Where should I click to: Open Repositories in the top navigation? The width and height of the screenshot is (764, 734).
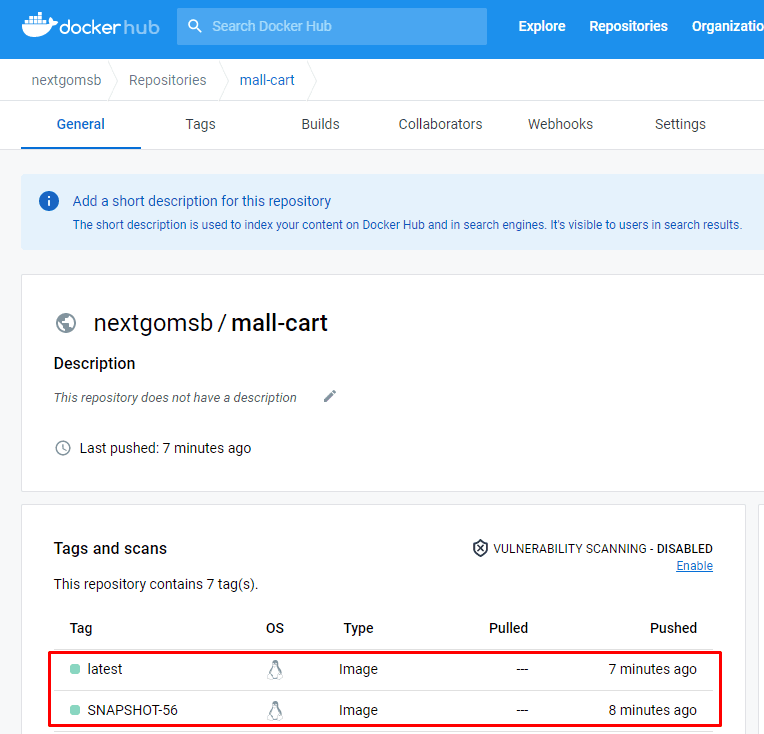click(628, 26)
